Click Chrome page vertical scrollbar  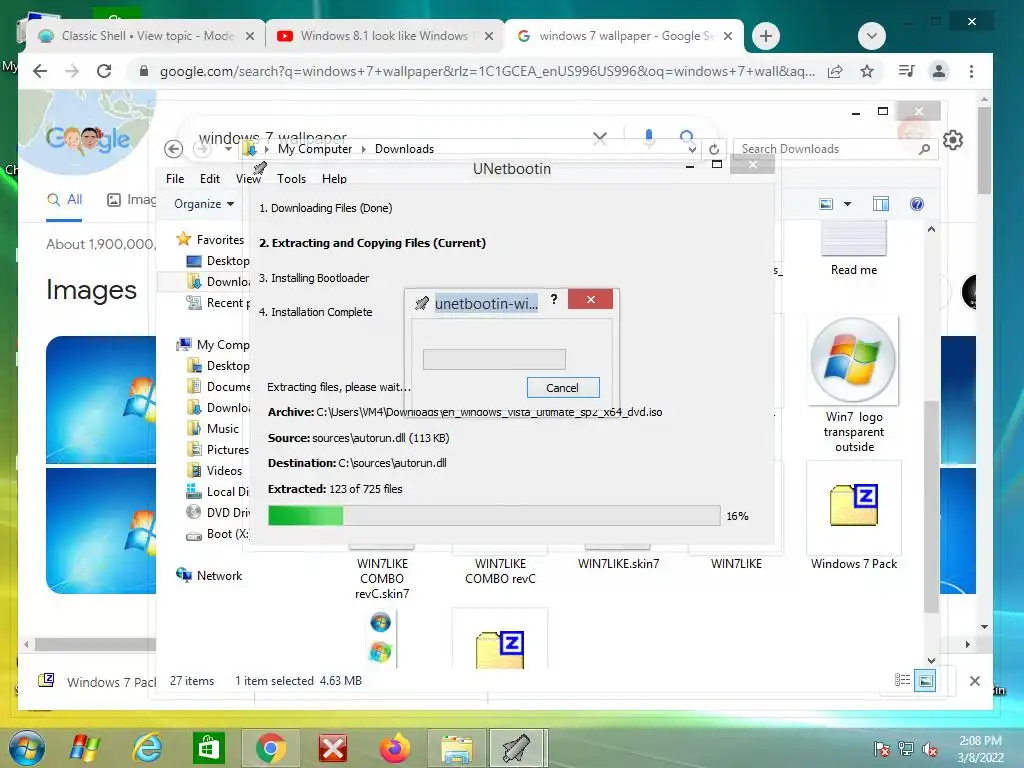point(984,150)
